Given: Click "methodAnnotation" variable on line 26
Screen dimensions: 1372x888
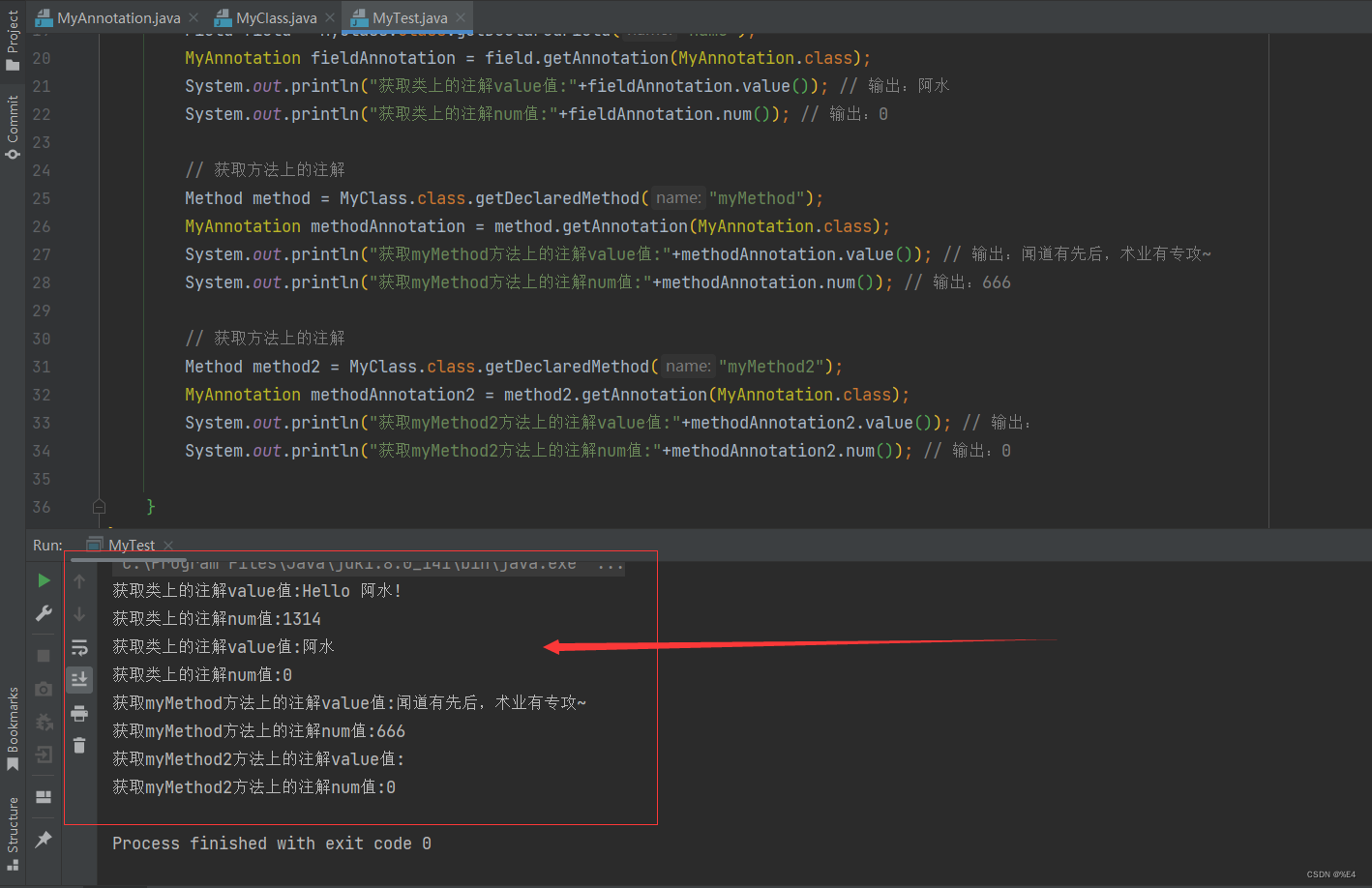Looking at the screenshot, I should [388, 226].
